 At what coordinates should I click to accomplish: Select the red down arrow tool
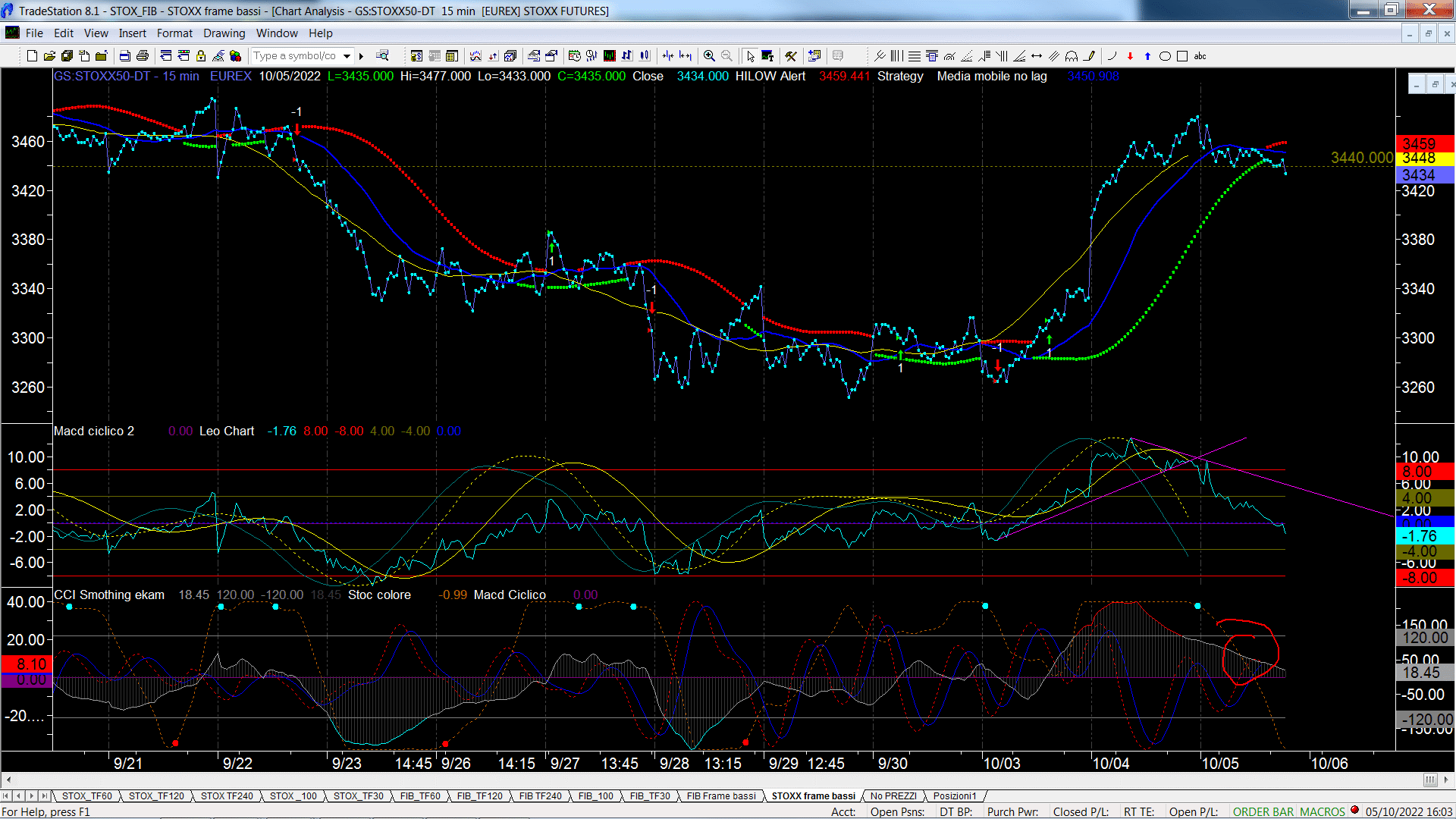(x=1130, y=56)
